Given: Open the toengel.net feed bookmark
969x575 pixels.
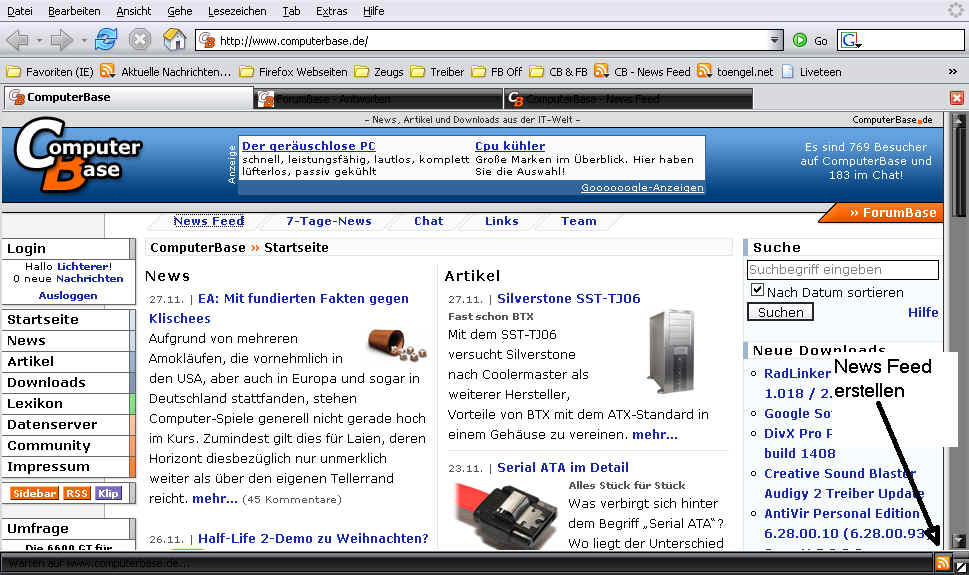Looking at the screenshot, I should pos(735,72).
